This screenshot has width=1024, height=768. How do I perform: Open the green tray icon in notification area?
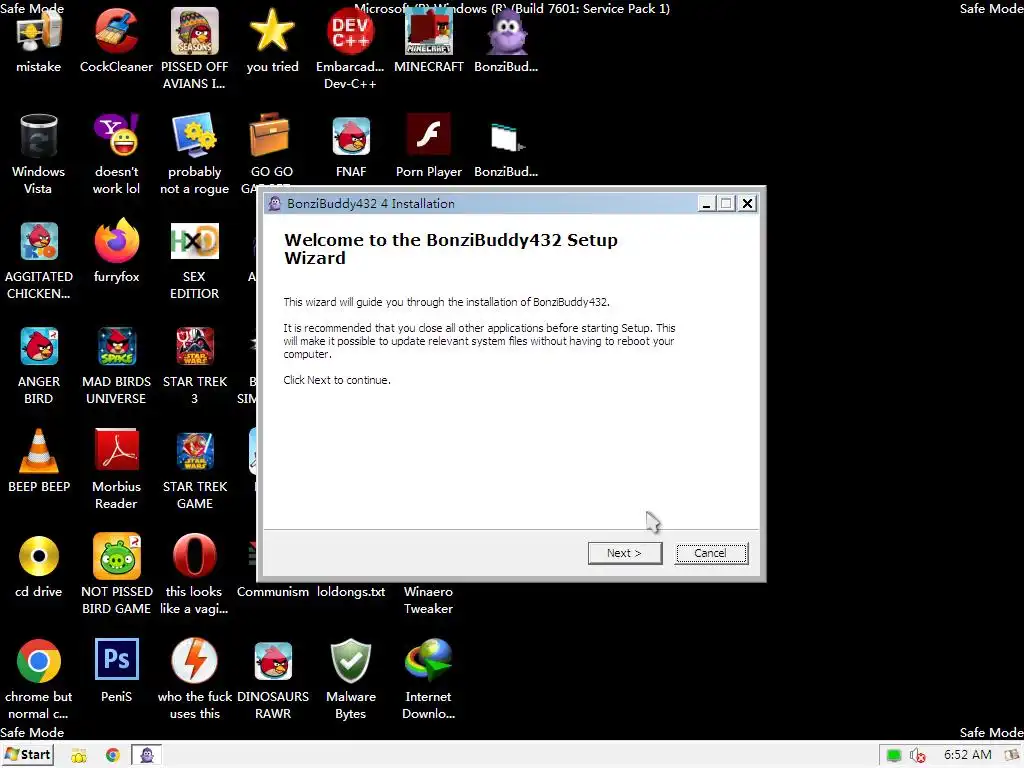tap(893, 756)
